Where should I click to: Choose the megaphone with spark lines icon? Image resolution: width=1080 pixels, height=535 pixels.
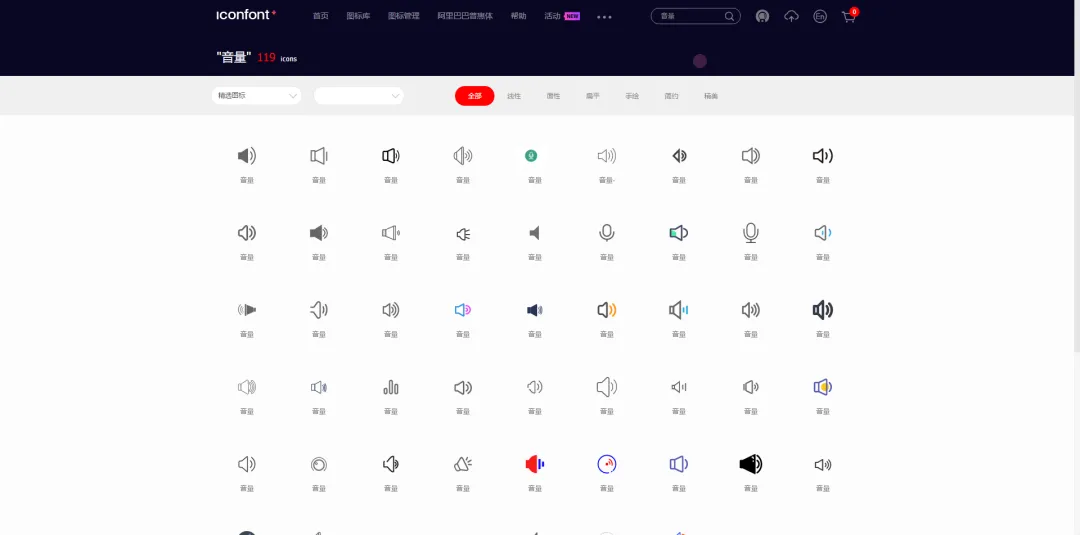[x=463, y=464]
